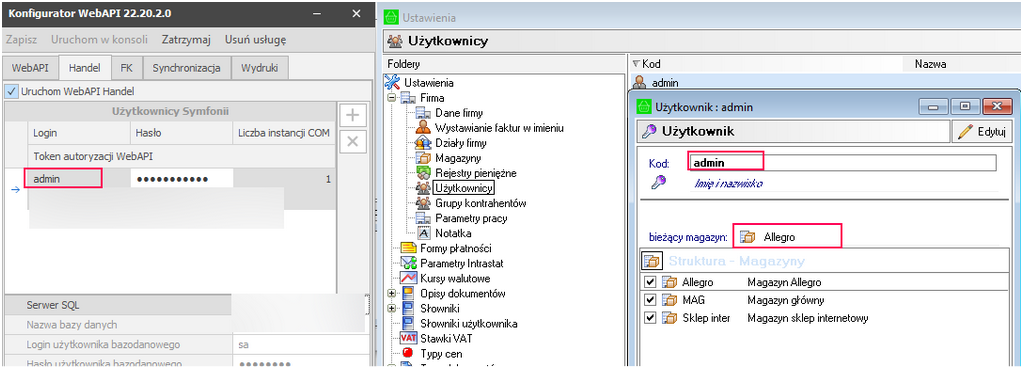Click the Stawki VAT icon
The width and height of the screenshot is (1021, 367).
tap(409, 338)
